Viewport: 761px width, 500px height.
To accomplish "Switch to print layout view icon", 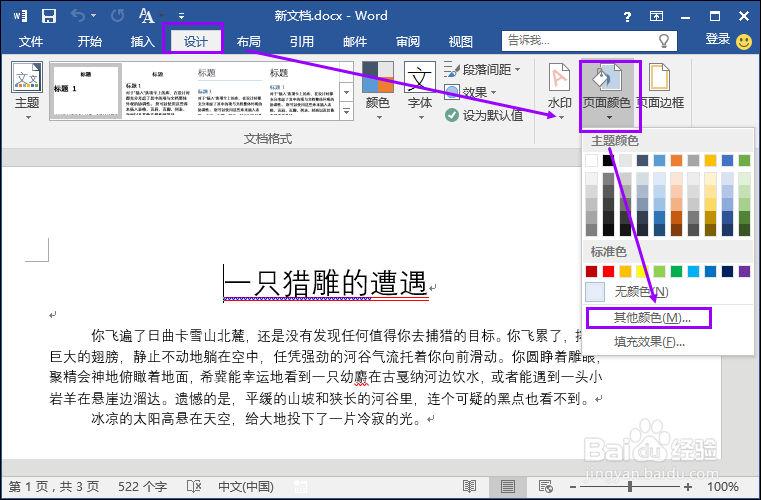I will click(x=508, y=486).
